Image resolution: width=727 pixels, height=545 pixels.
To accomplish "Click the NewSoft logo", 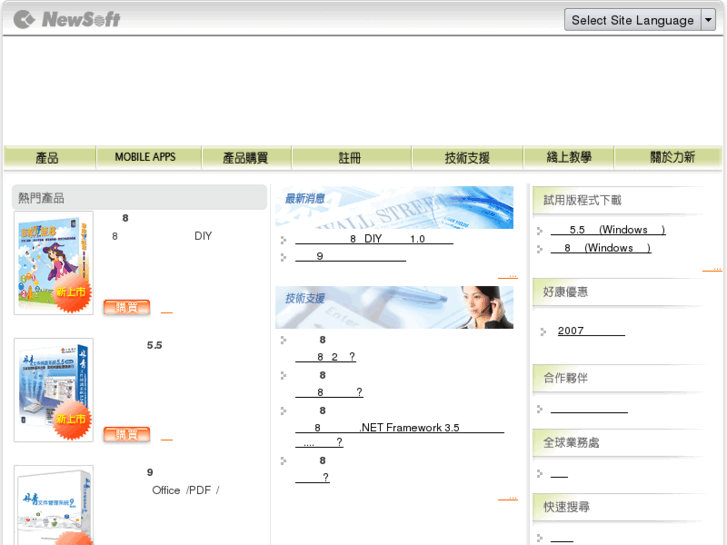I will [67, 19].
